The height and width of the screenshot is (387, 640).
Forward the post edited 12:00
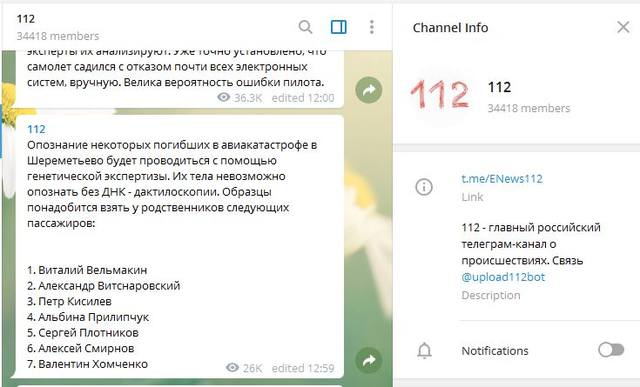369,90
